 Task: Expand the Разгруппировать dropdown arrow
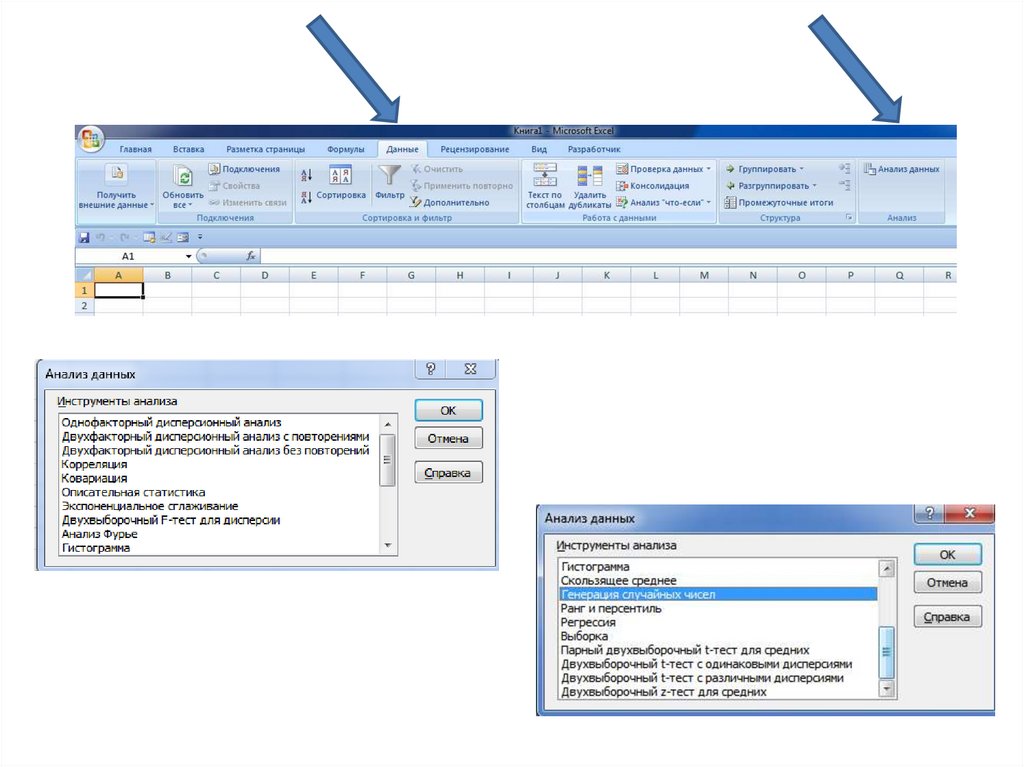coord(814,186)
